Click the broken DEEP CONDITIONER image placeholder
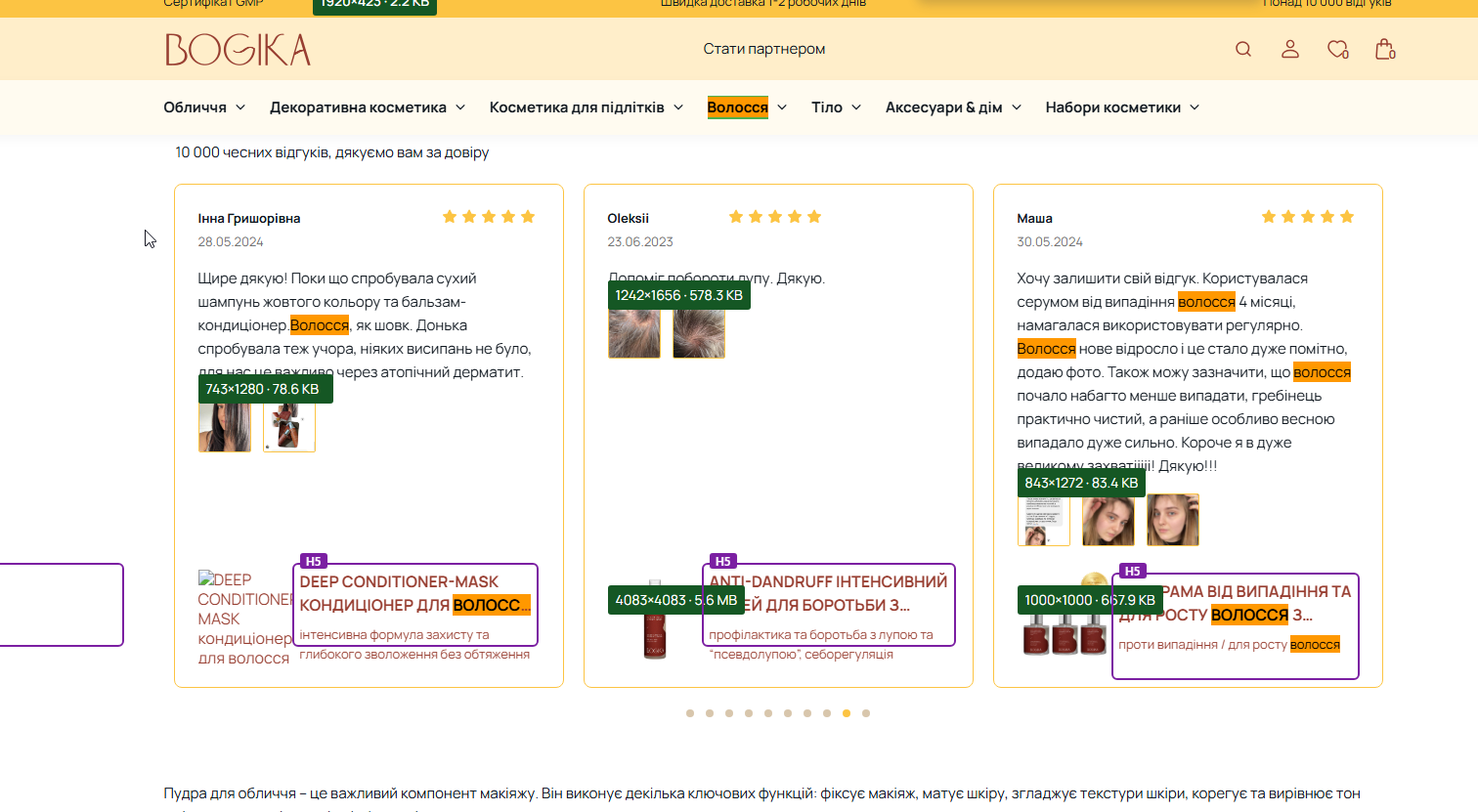Image resolution: width=1478 pixels, height=812 pixels. pos(244,619)
